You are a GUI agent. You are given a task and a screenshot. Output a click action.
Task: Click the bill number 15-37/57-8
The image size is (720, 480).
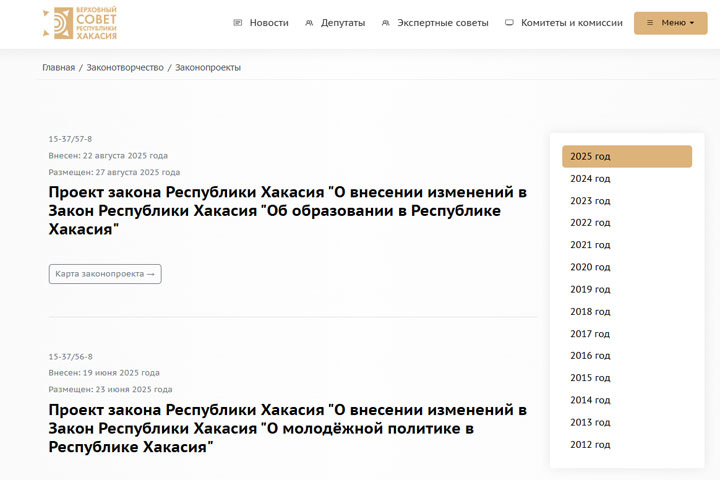tap(70, 139)
